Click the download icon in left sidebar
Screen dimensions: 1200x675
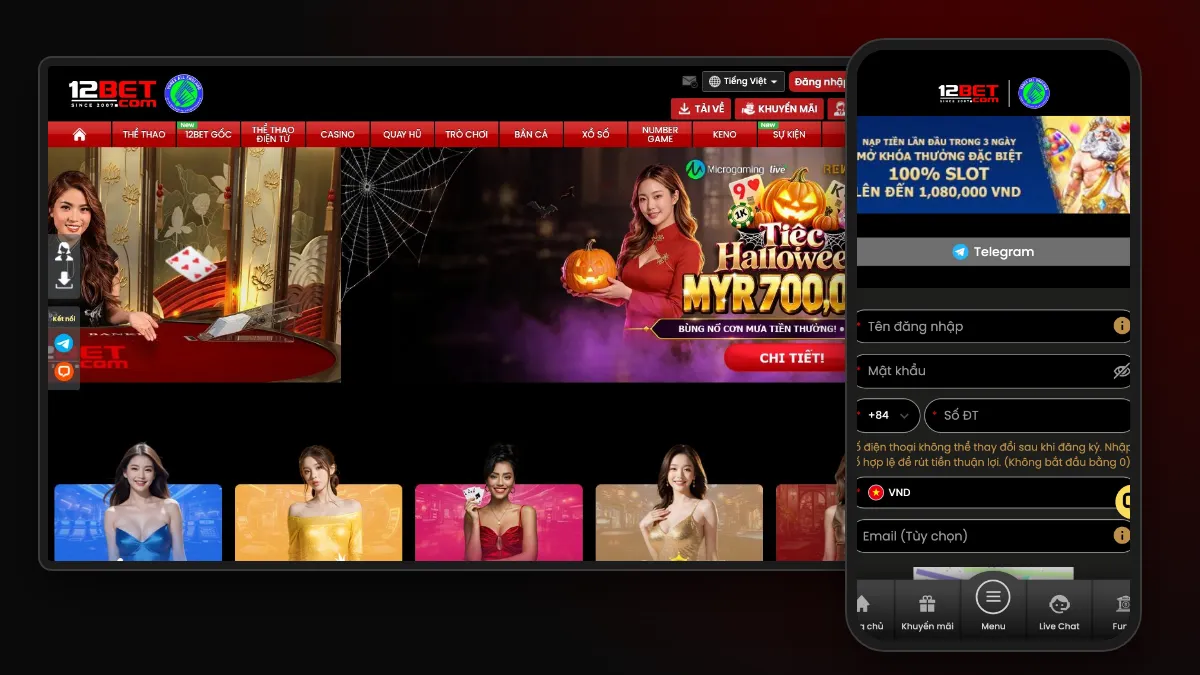tap(64, 280)
